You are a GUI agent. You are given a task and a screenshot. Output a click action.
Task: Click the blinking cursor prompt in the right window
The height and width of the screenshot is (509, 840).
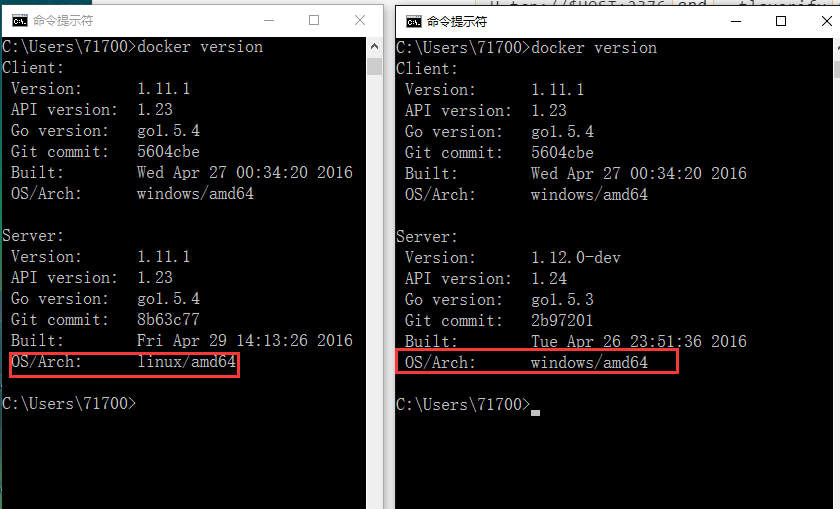coord(535,413)
